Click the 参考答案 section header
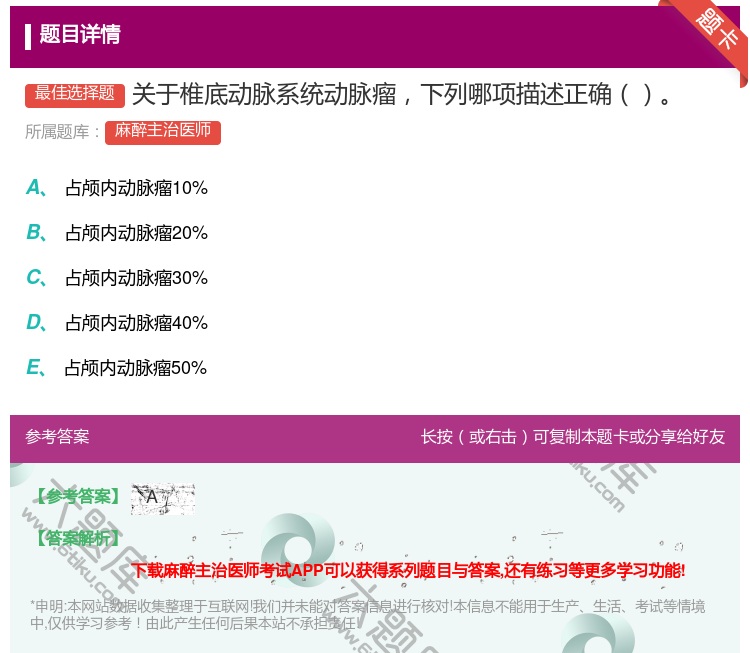 [x=57, y=437]
